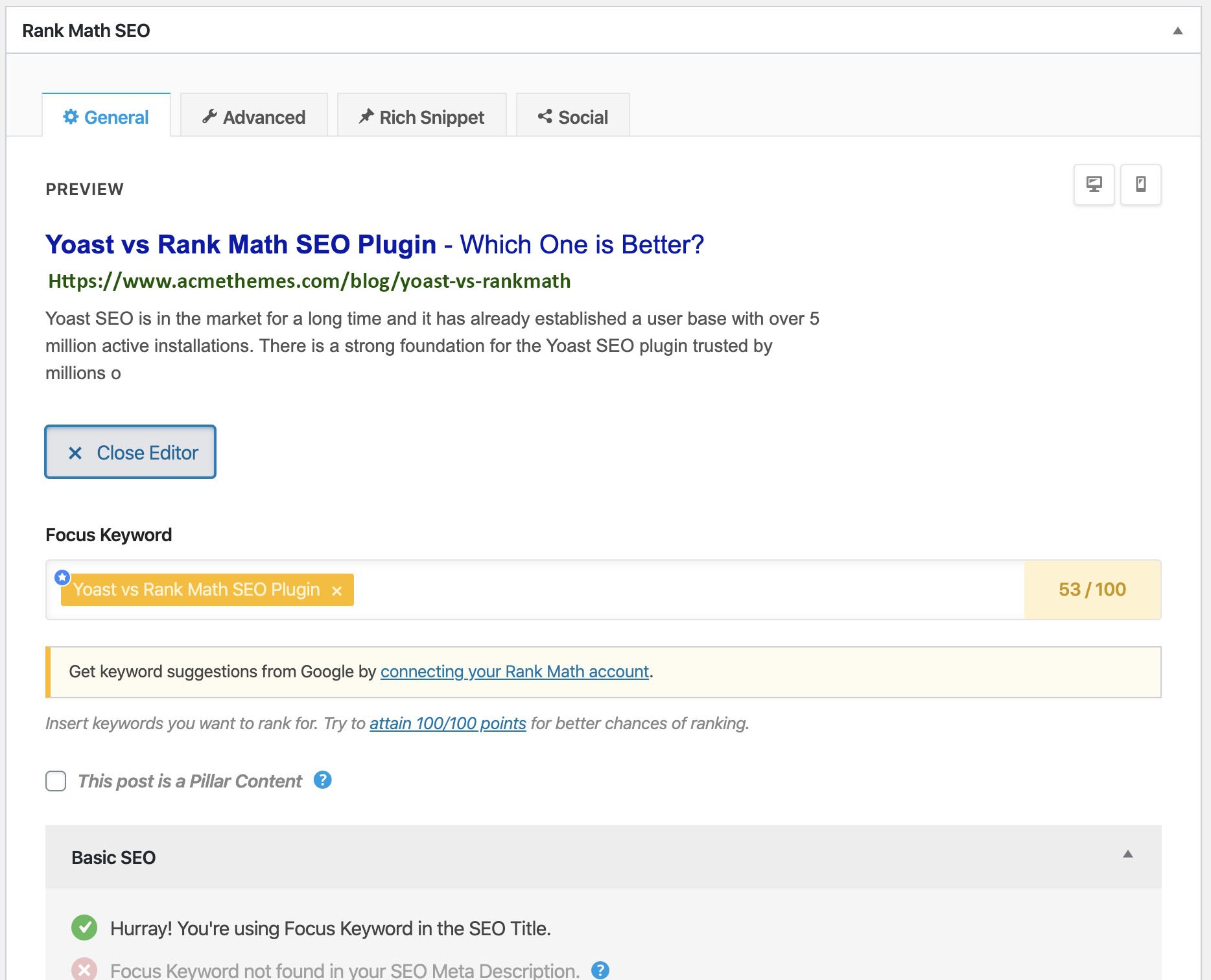
Task: Open Pillar Content help tooltip icon
Action: (x=323, y=780)
